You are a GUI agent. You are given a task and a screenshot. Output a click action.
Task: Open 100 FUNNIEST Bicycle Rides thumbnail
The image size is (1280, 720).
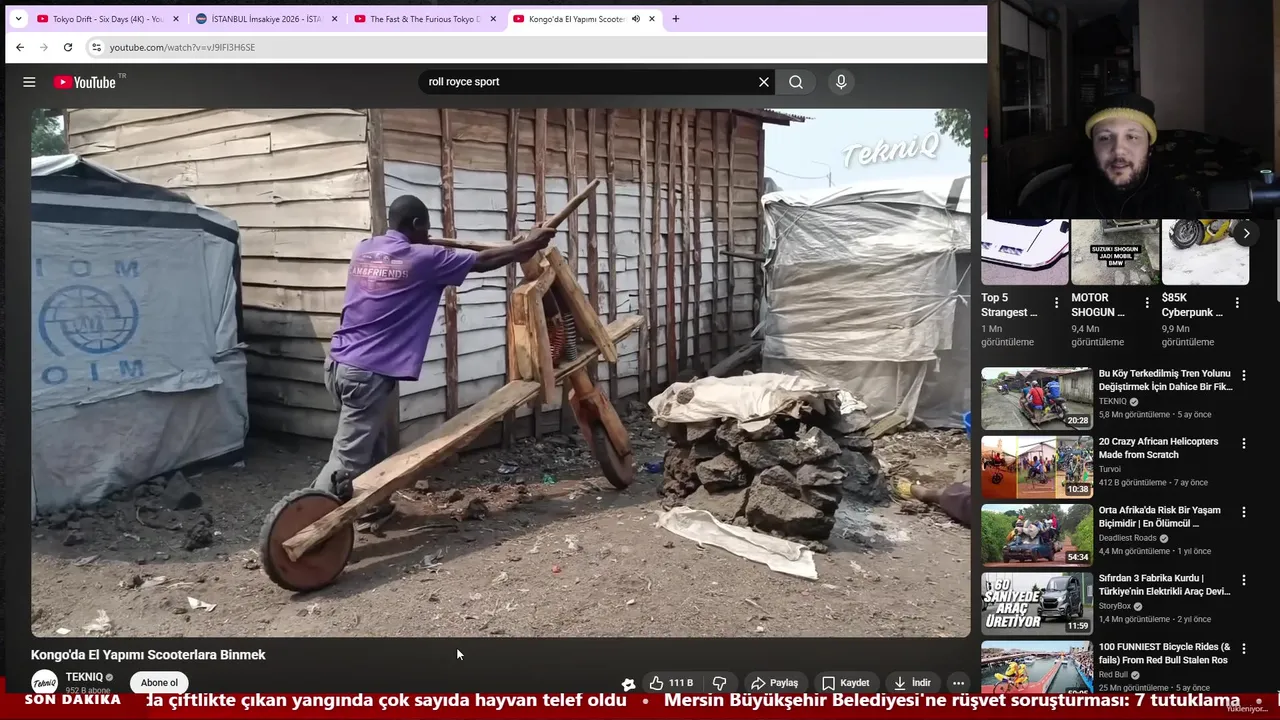(x=1037, y=667)
